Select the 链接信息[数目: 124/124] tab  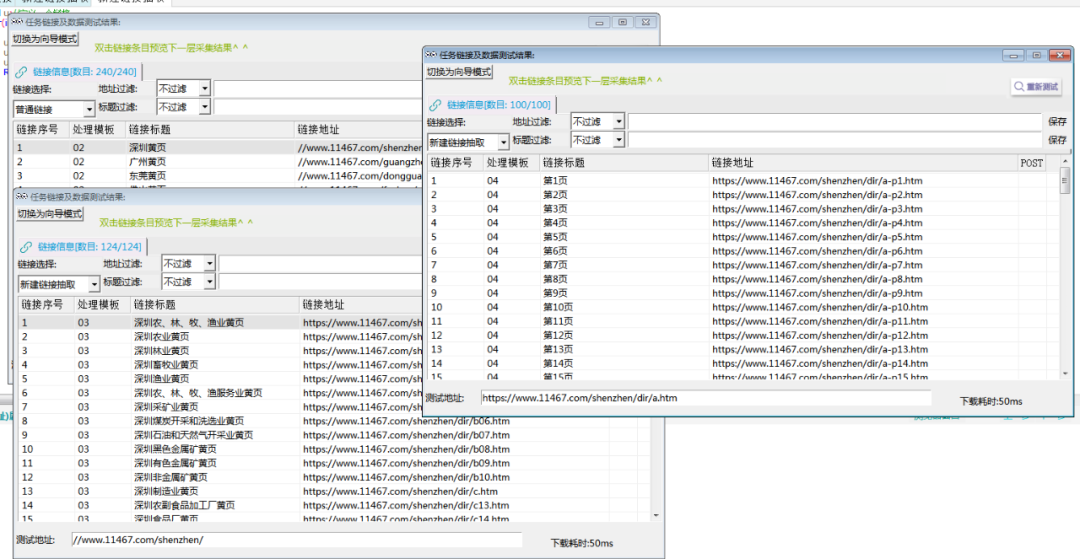(82, 246)
